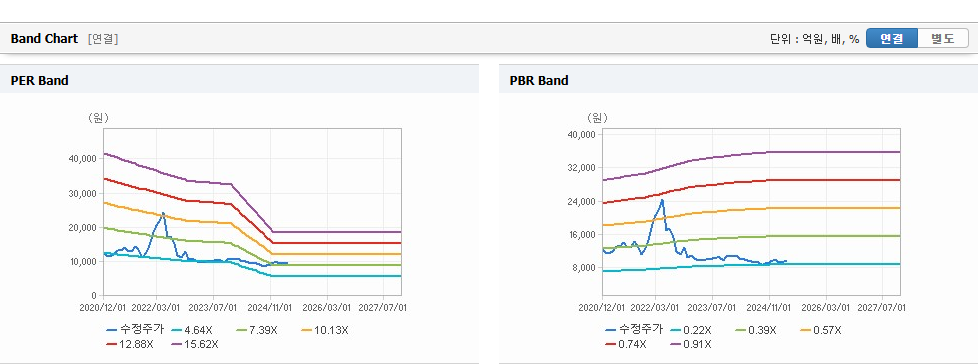Click the 40,000 y-axis label in PER Band
The width and height of the screenshot is (978, 364).
(x=82, y=159)
